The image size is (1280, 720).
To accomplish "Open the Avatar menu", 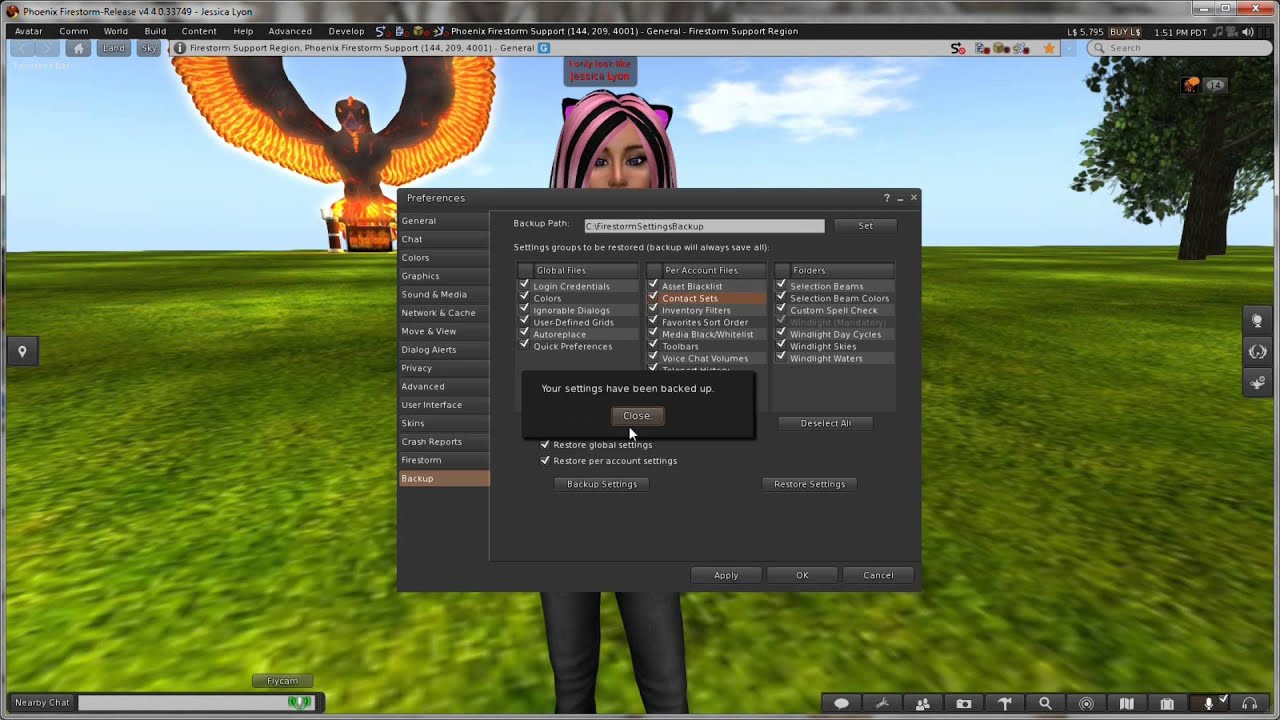I will point(28,31).
